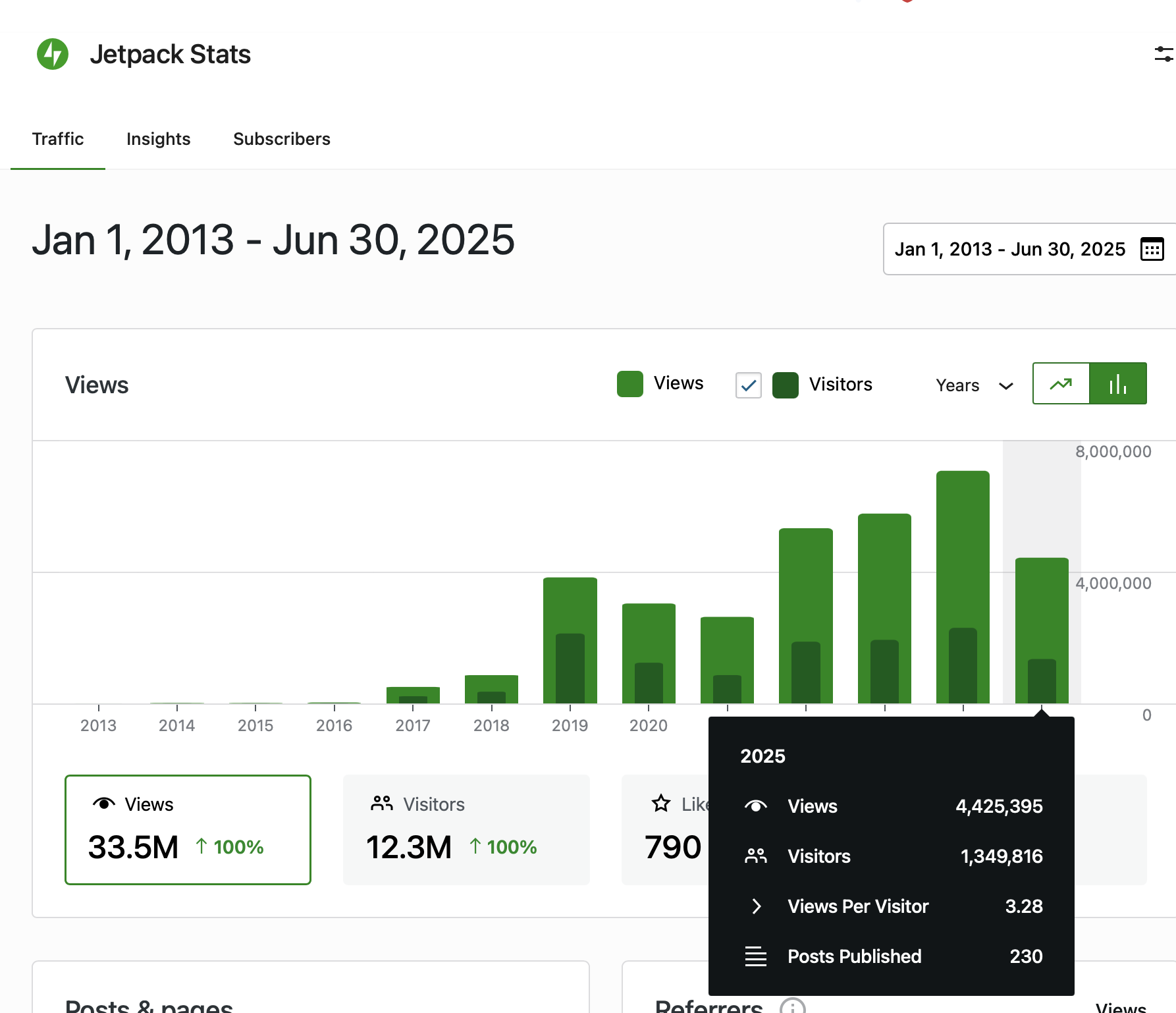Click the date range input field
Screen dimensions: 1176x1013
1029,249
